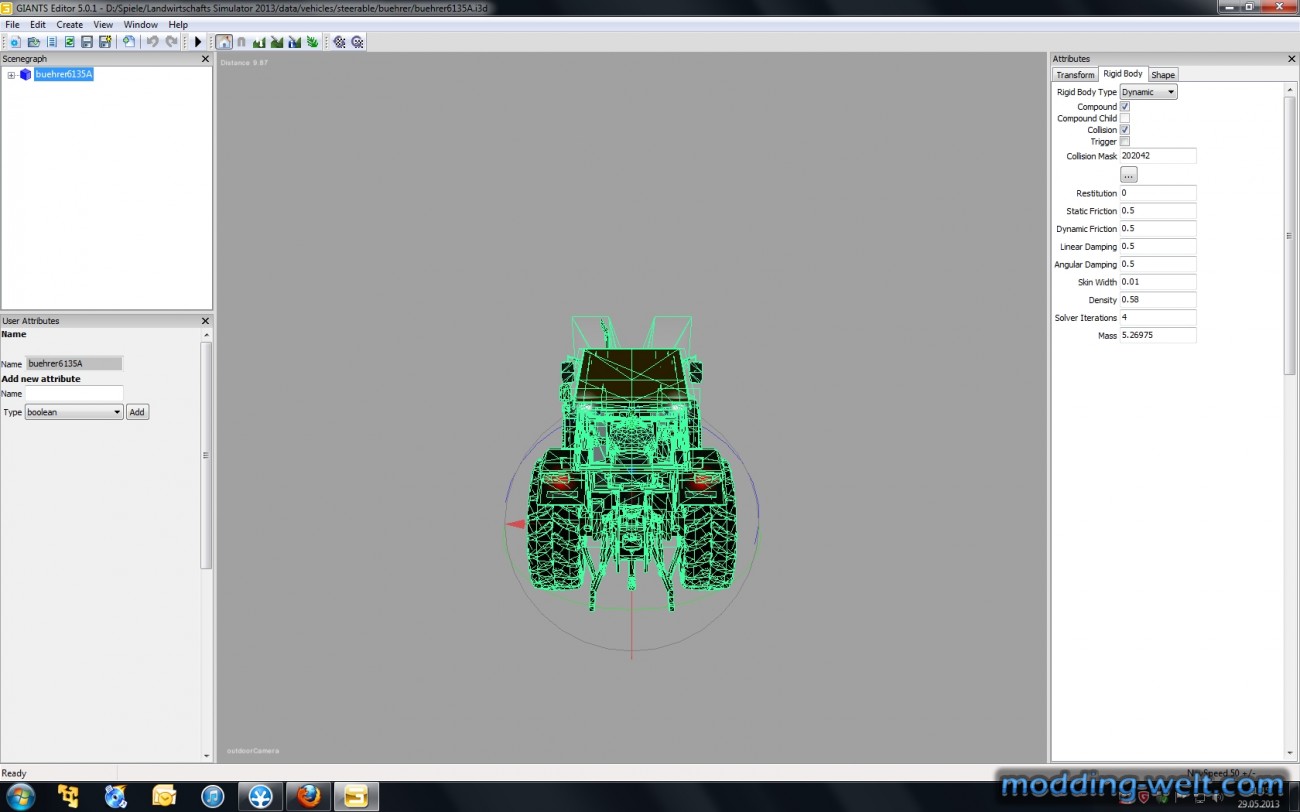1300x812 pixels.
Task: Click the Static Friction field
Action: tap(1158, 211)
